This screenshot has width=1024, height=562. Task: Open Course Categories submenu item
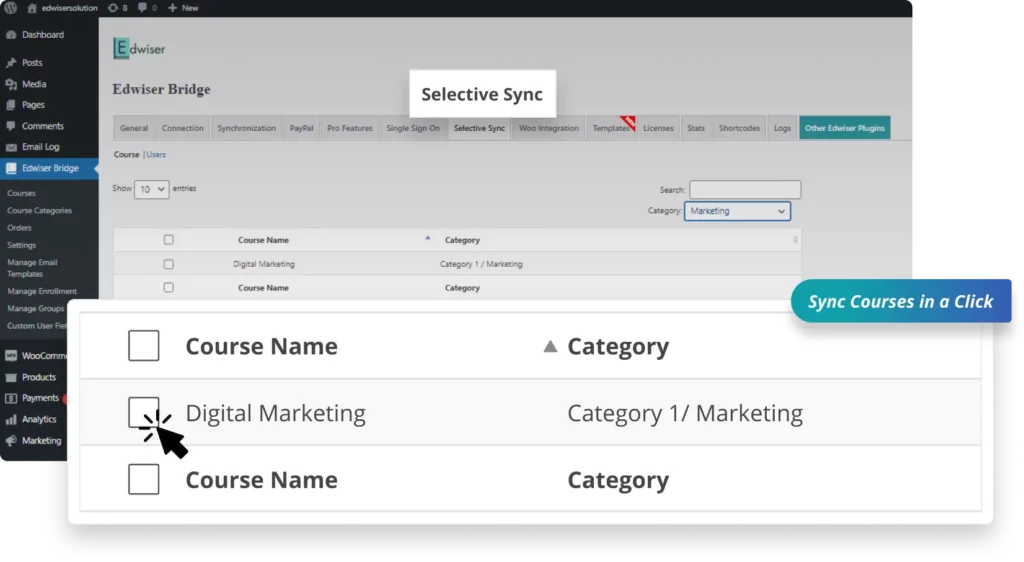(x=39, y=211)
